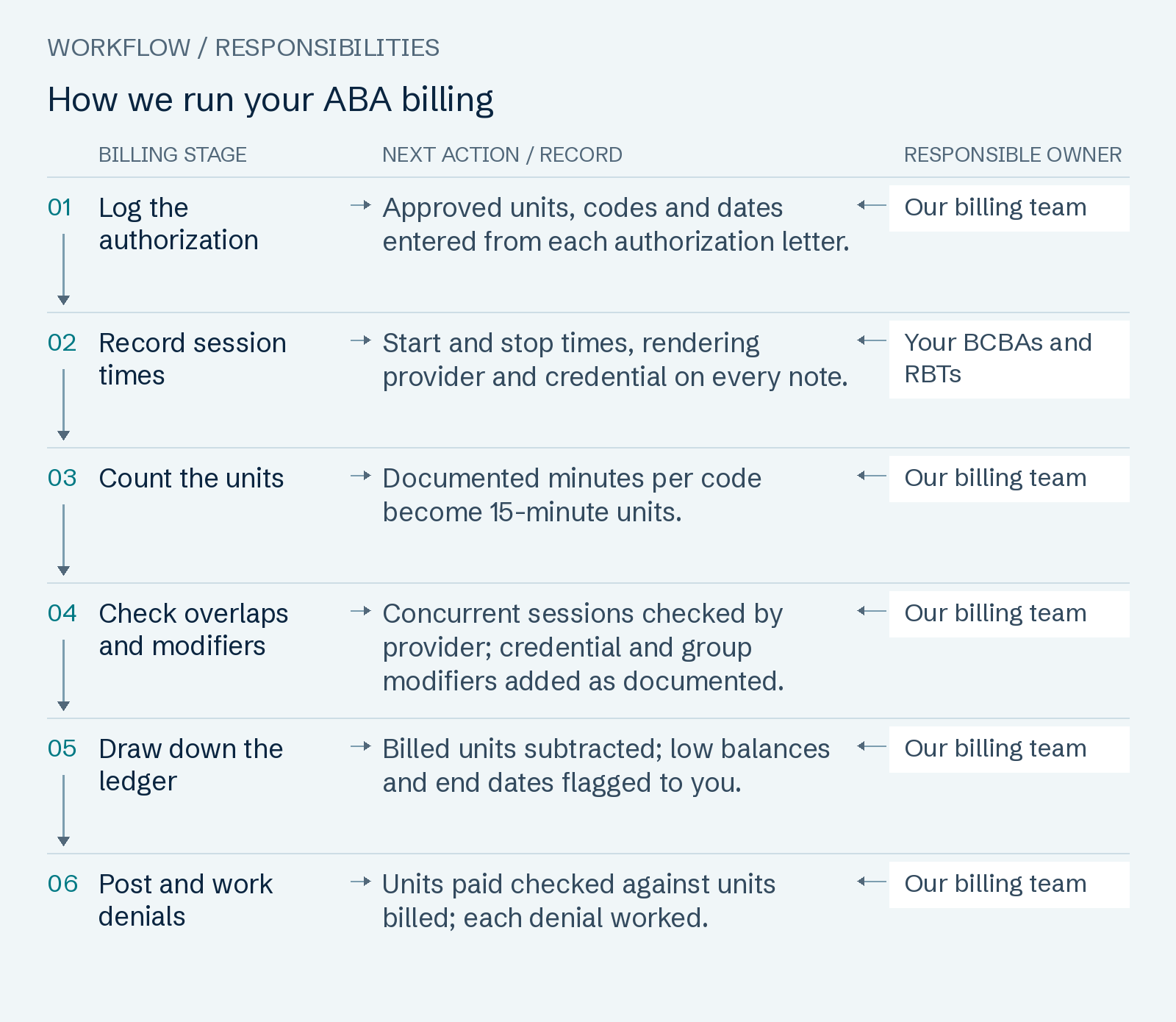
Task: Click the right arrow after 'Draw down the ledger'
Action: 361,746
